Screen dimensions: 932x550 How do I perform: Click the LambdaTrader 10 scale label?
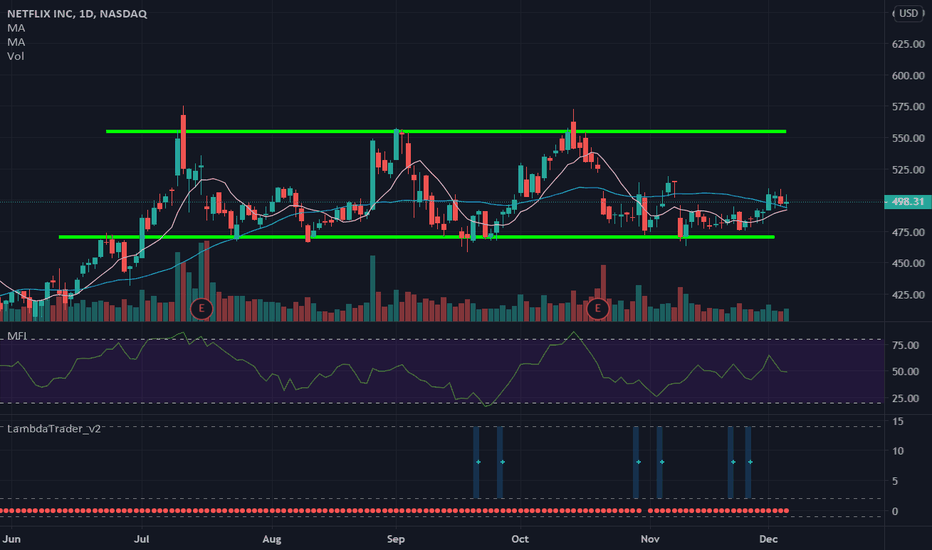point(898,451)
